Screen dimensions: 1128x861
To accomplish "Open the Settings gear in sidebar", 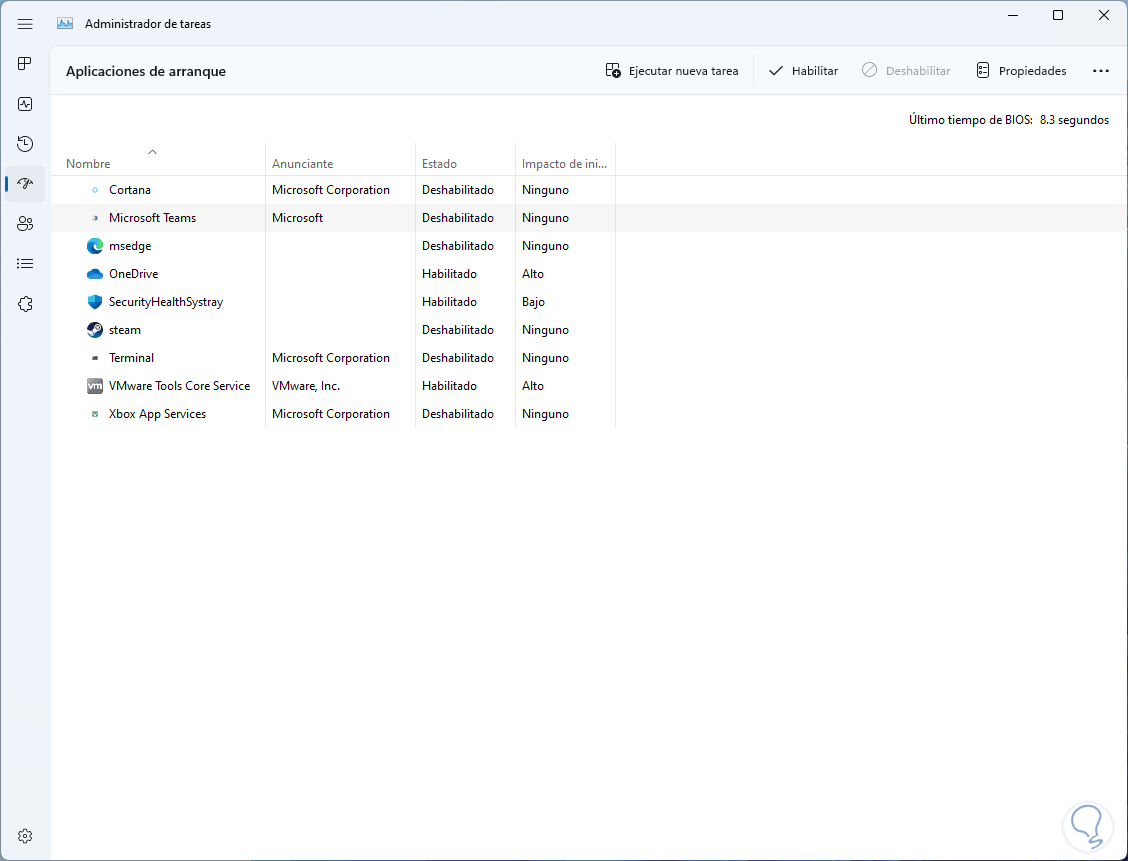I will click(25, 836).
